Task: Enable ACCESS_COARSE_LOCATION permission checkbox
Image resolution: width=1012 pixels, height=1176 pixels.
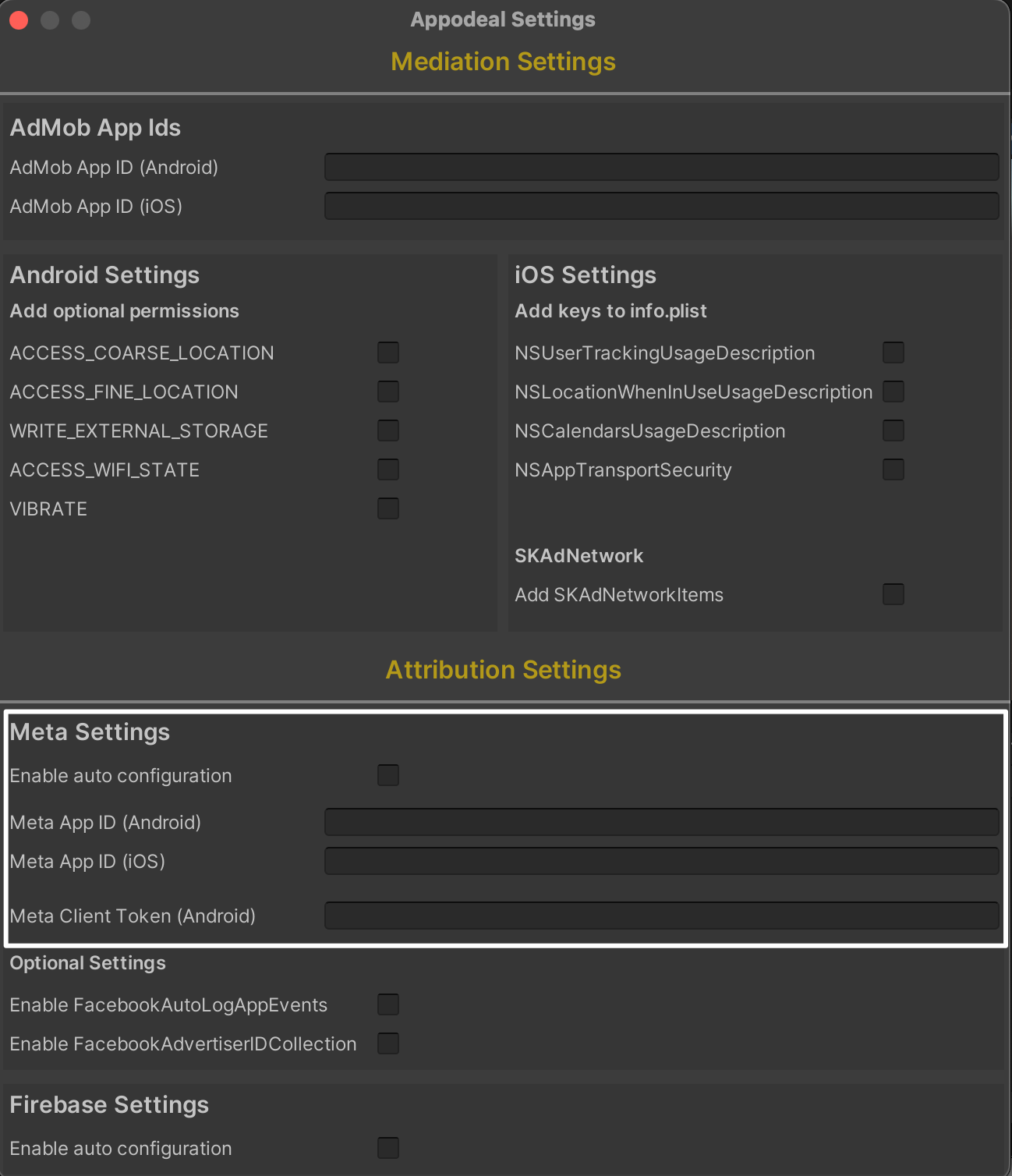Action: click(x=388, y=352)
